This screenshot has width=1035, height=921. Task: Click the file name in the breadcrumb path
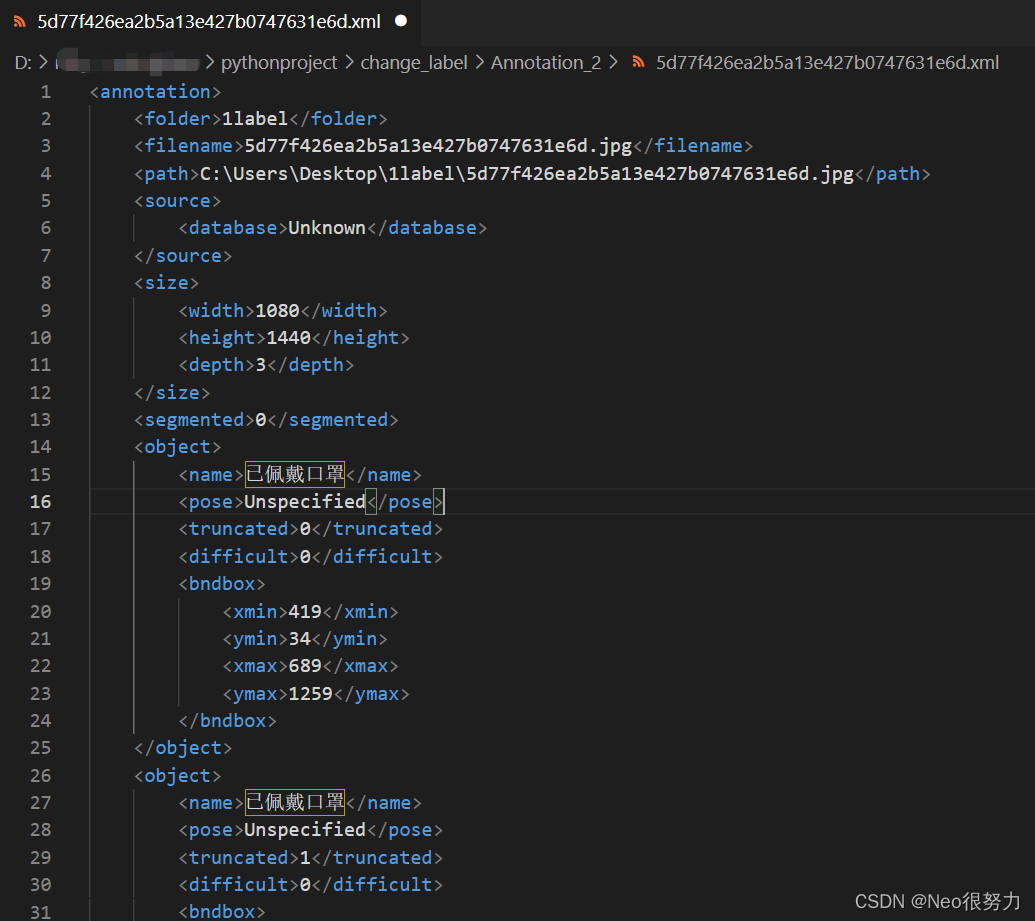827,63
